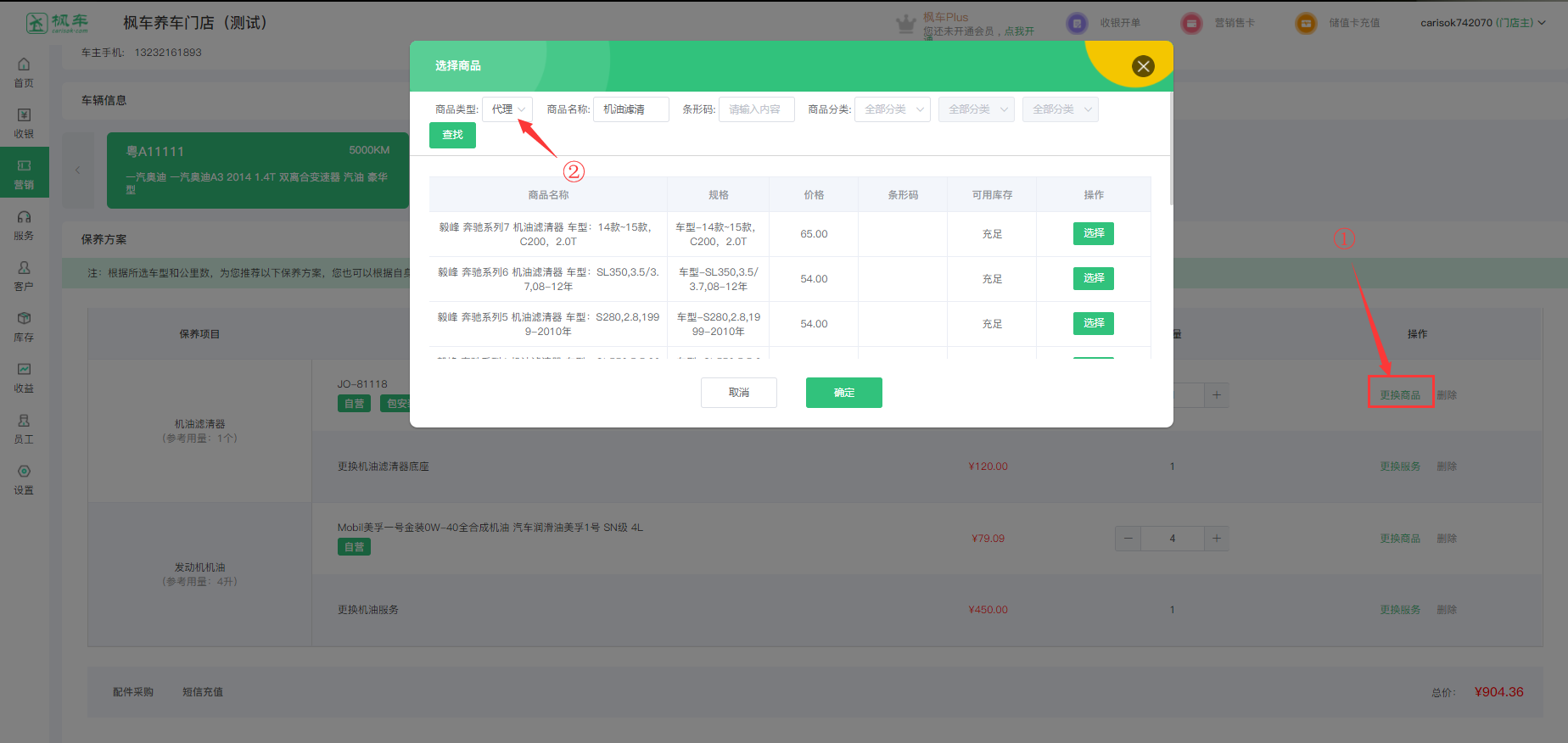Click 更换服务 for 更换机油滤清器底座
This screenshot has height=743, width=1568.
[1400, 466]
